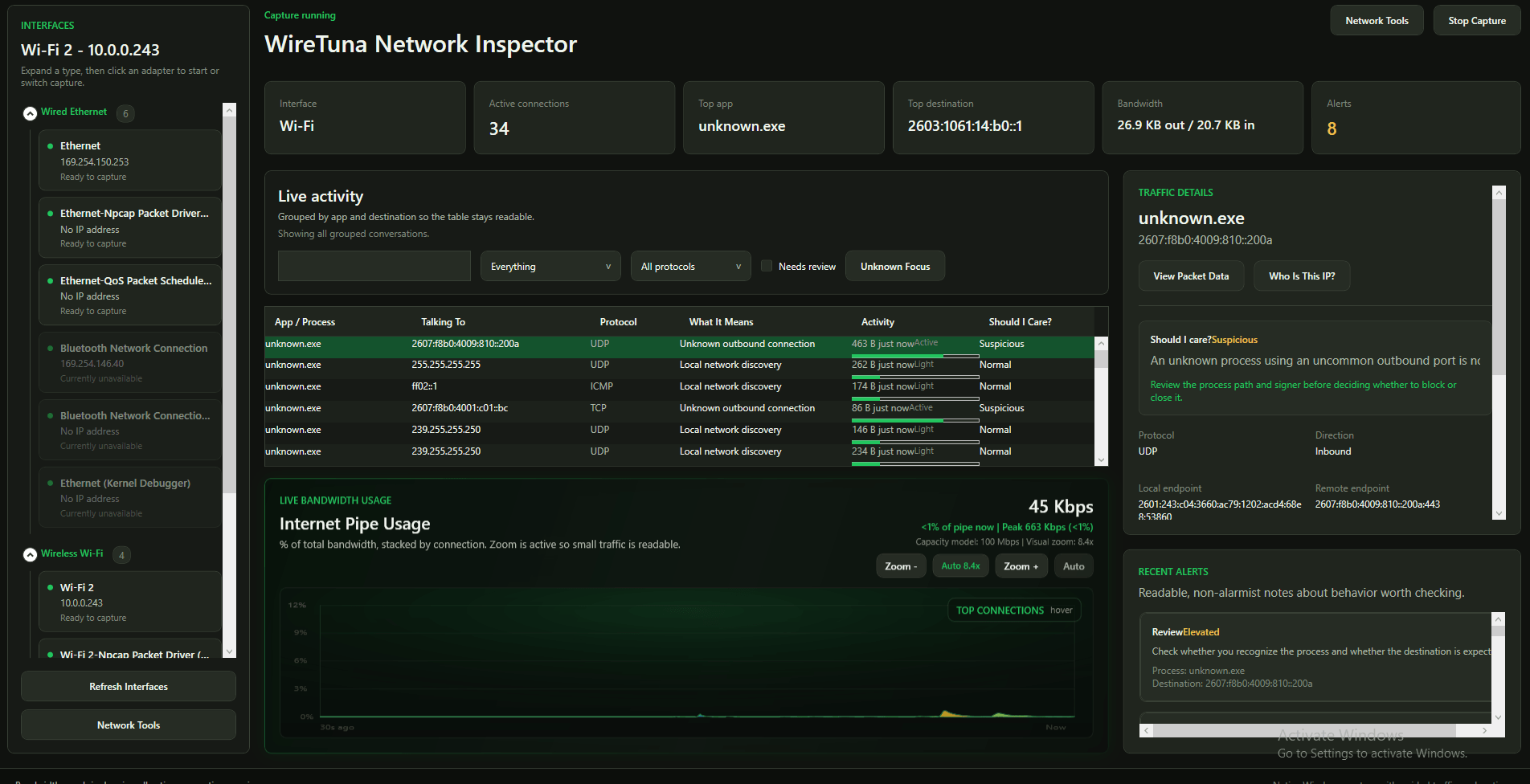Click the Recent Alerts scroll up arrow
The height and width of the screenshot is (784, 1530).
1498,619
